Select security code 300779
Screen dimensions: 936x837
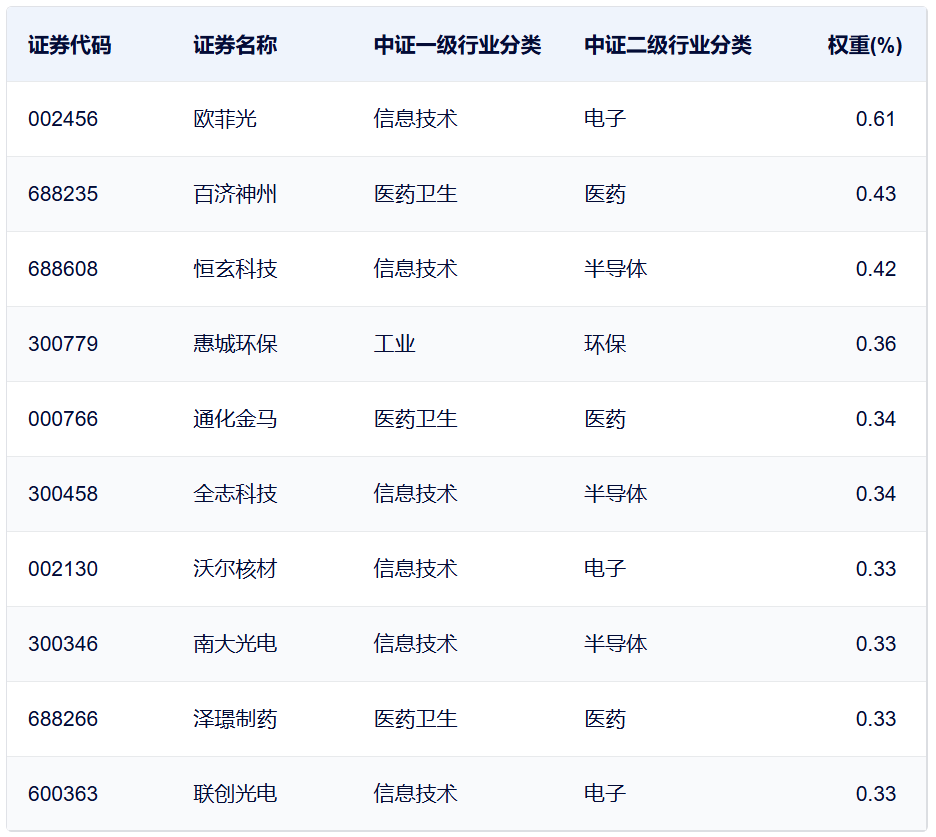click(63, 344)
